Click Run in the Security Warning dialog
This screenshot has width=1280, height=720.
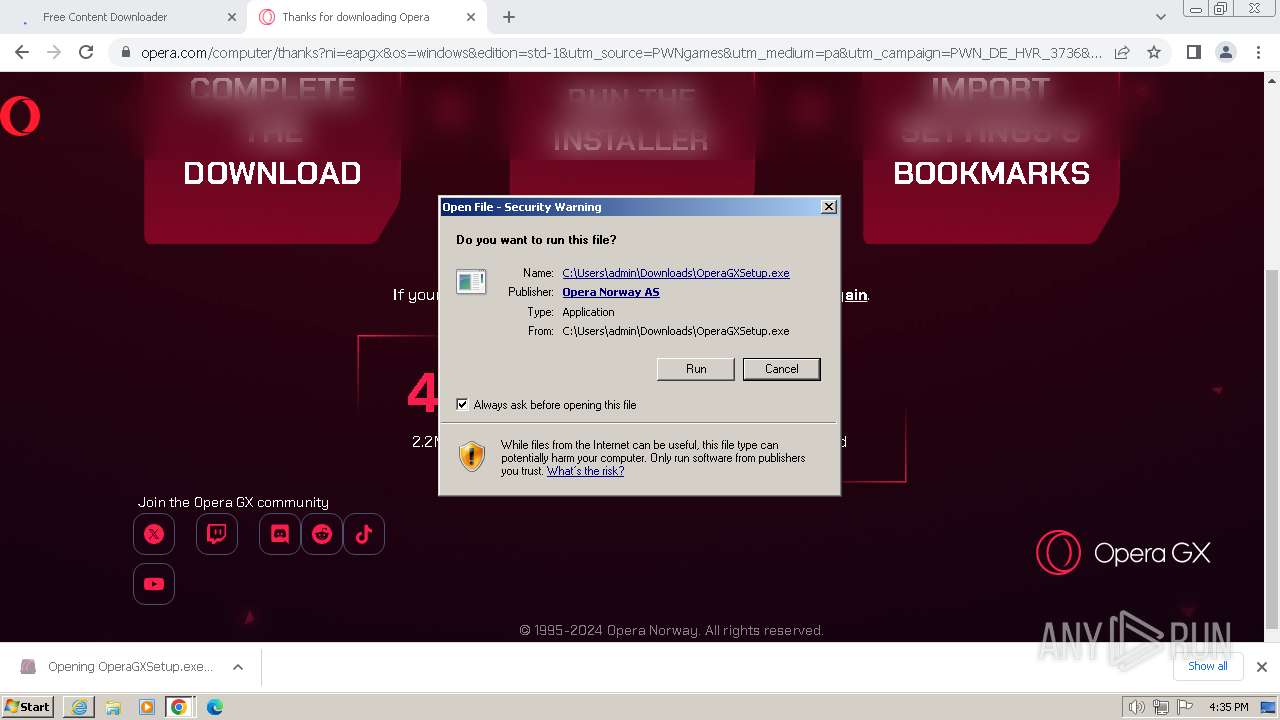pyautogui.click(x=696, y=369)
